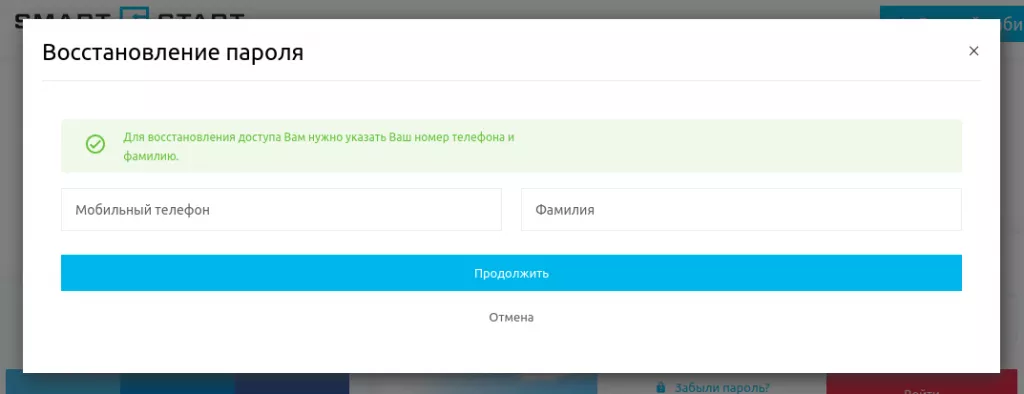Viewport: 1024px width, 394px height.
Task: Click the Продолжить button
Action: point(511,273)
